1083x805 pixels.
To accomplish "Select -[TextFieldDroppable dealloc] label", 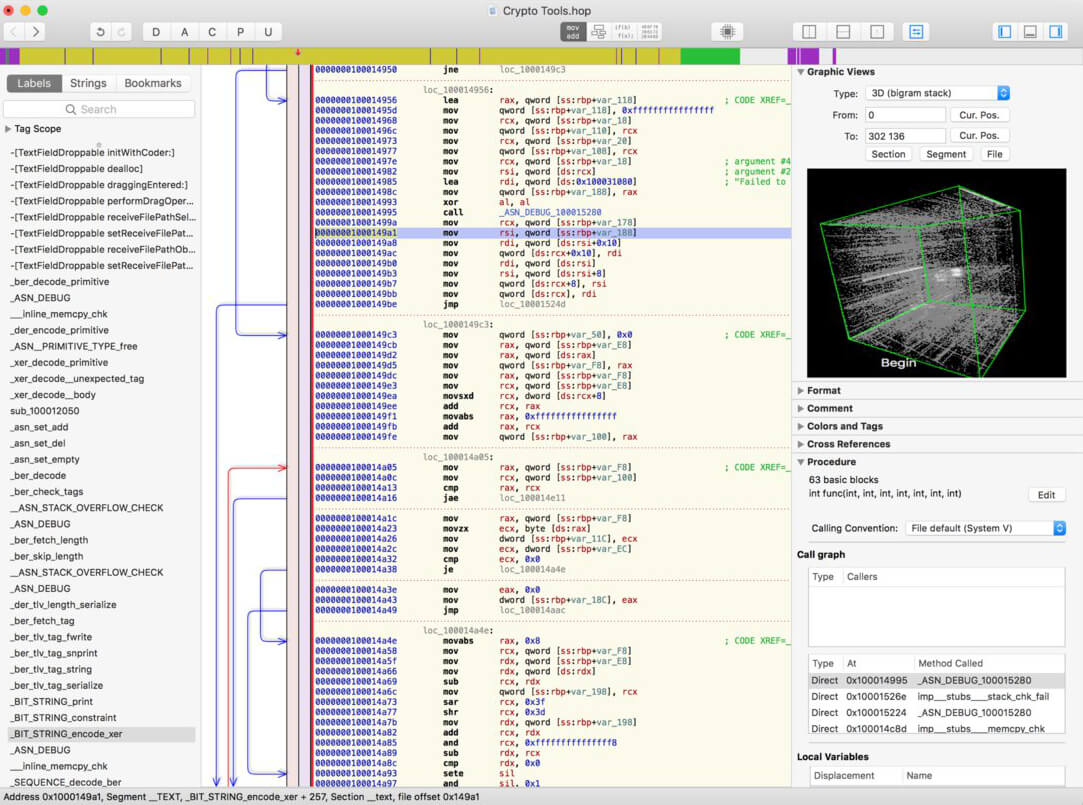I will (x=77, y=168).
